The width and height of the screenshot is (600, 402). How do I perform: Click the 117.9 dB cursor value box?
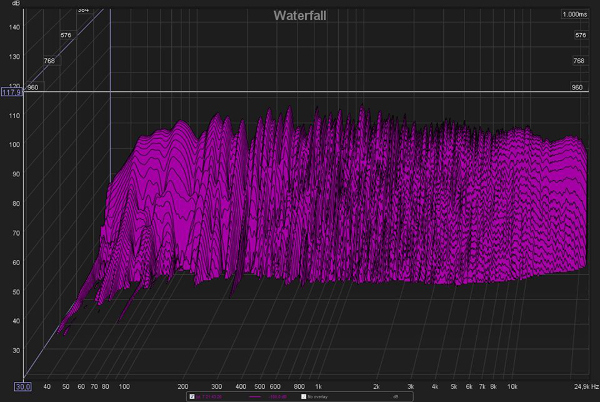[12, 93]
